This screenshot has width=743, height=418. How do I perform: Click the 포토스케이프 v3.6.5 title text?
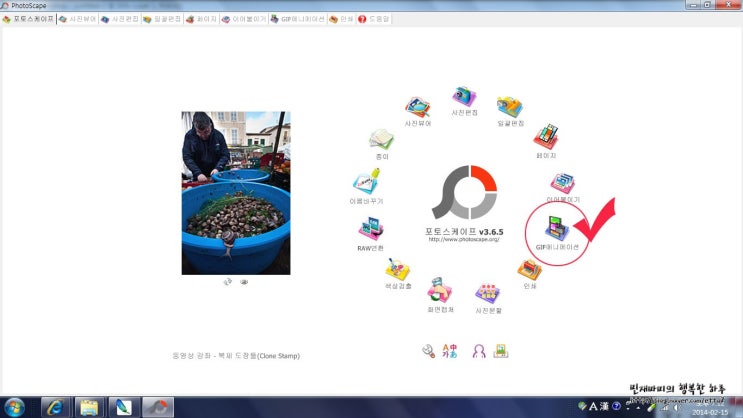(464, 232)
